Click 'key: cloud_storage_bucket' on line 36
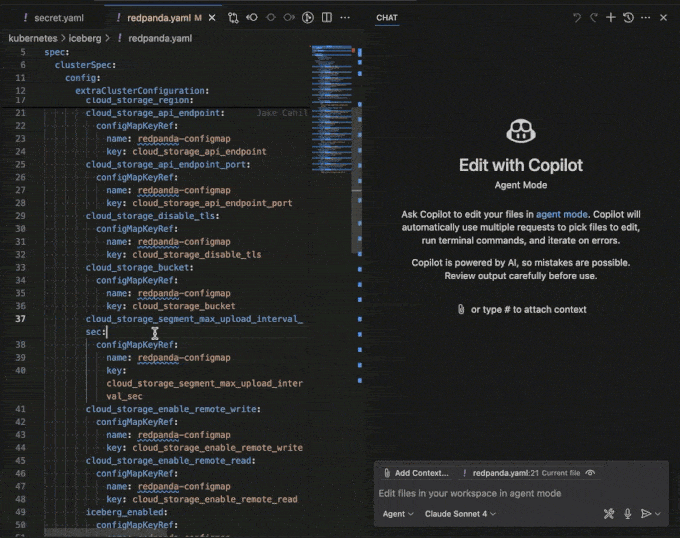Screen dimensions: 680x538 pos(171,306)
